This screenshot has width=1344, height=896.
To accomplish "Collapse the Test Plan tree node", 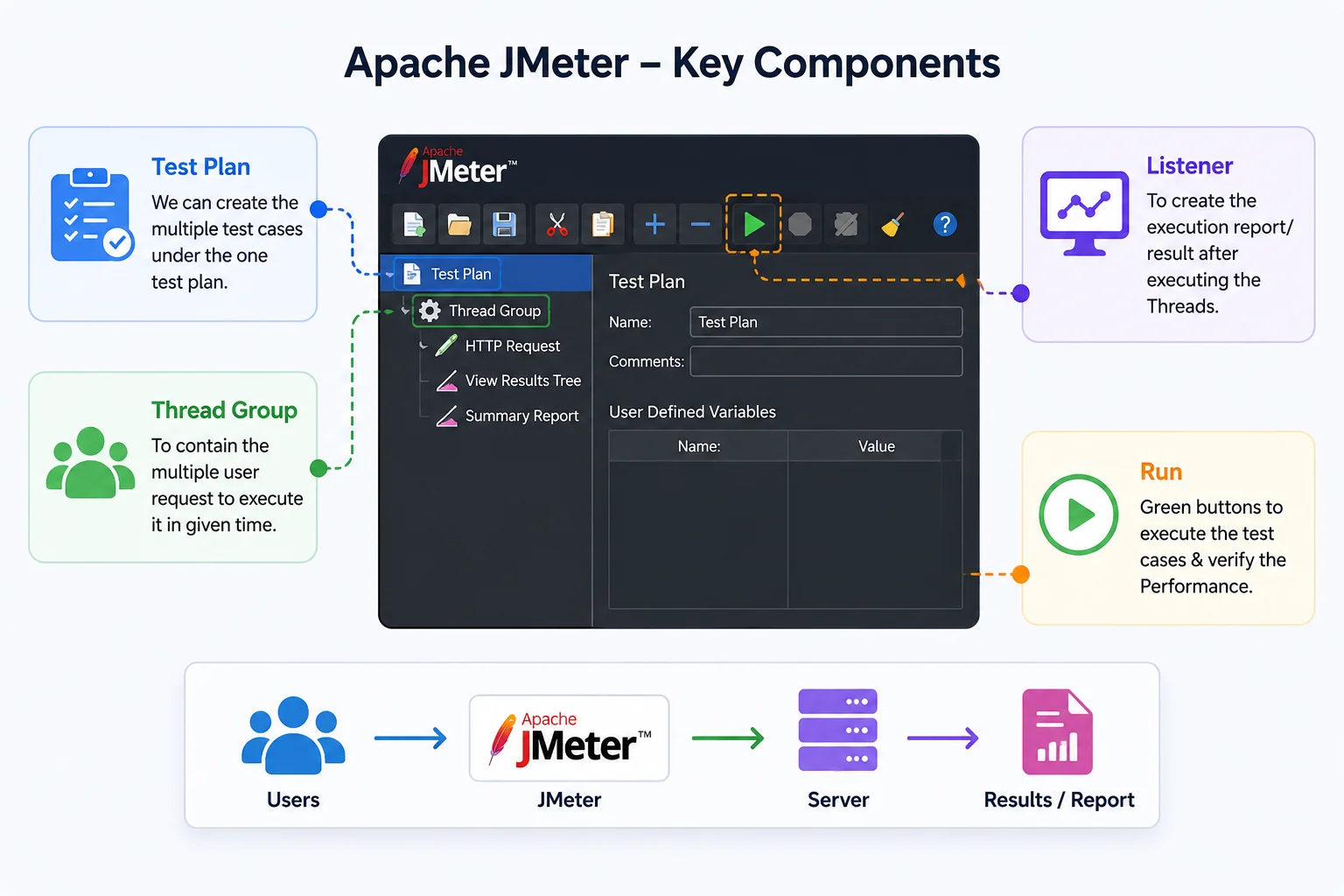I will (x=389, y=275).
